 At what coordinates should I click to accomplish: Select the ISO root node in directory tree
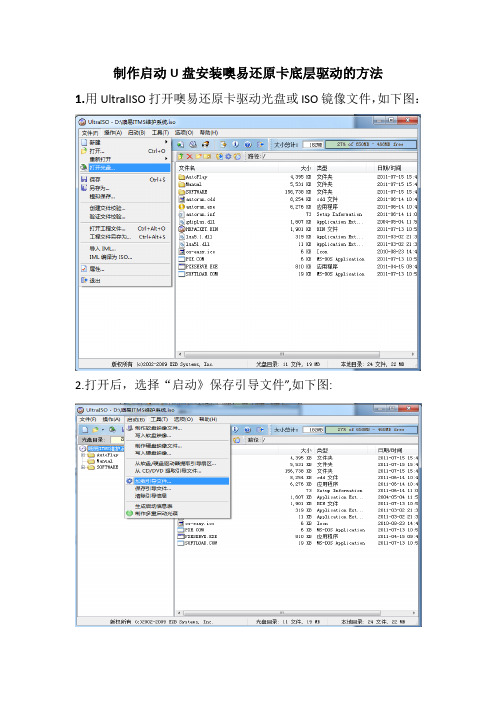(x=102, y=449)
